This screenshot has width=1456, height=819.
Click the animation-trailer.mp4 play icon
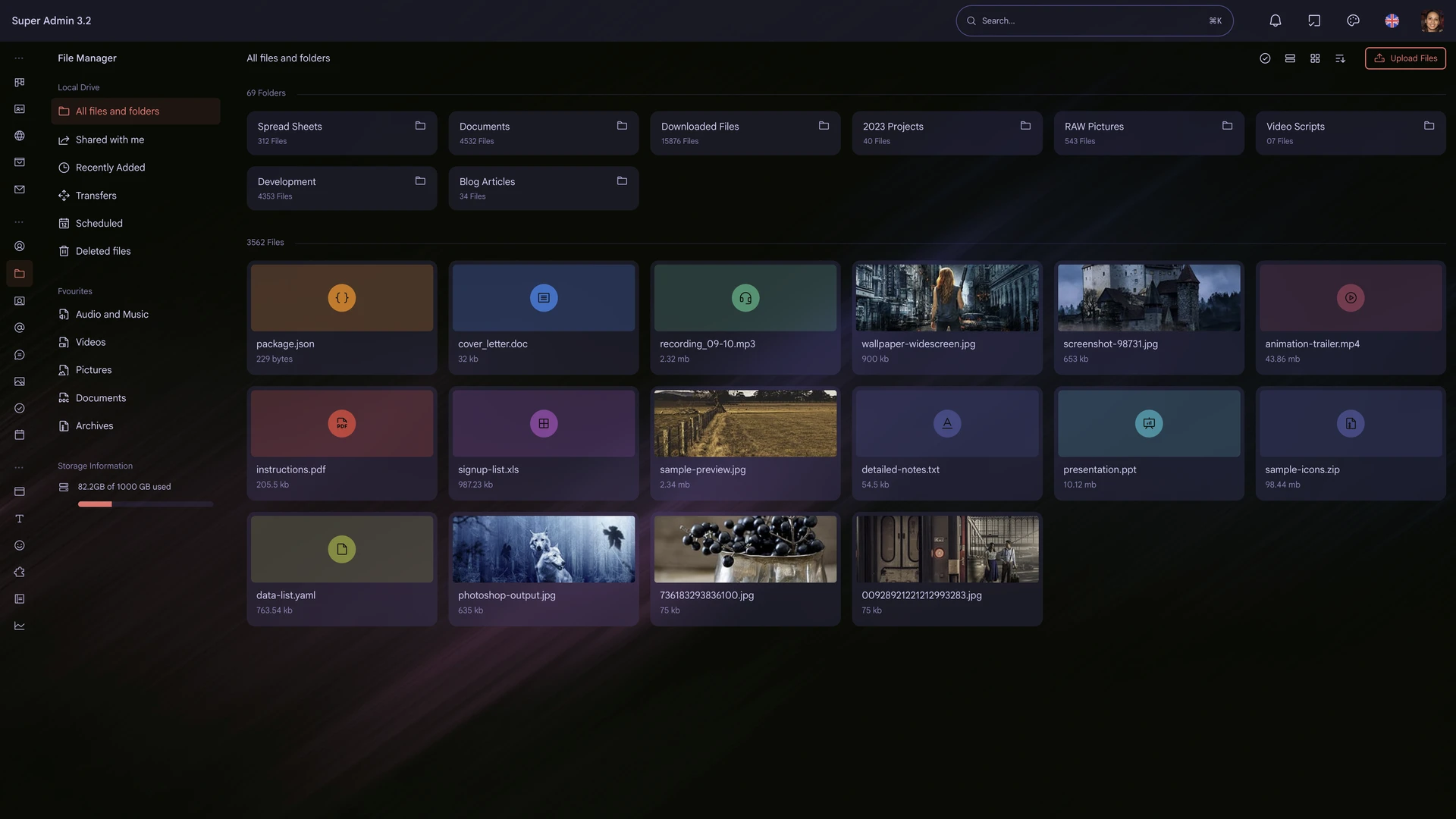1351,298
